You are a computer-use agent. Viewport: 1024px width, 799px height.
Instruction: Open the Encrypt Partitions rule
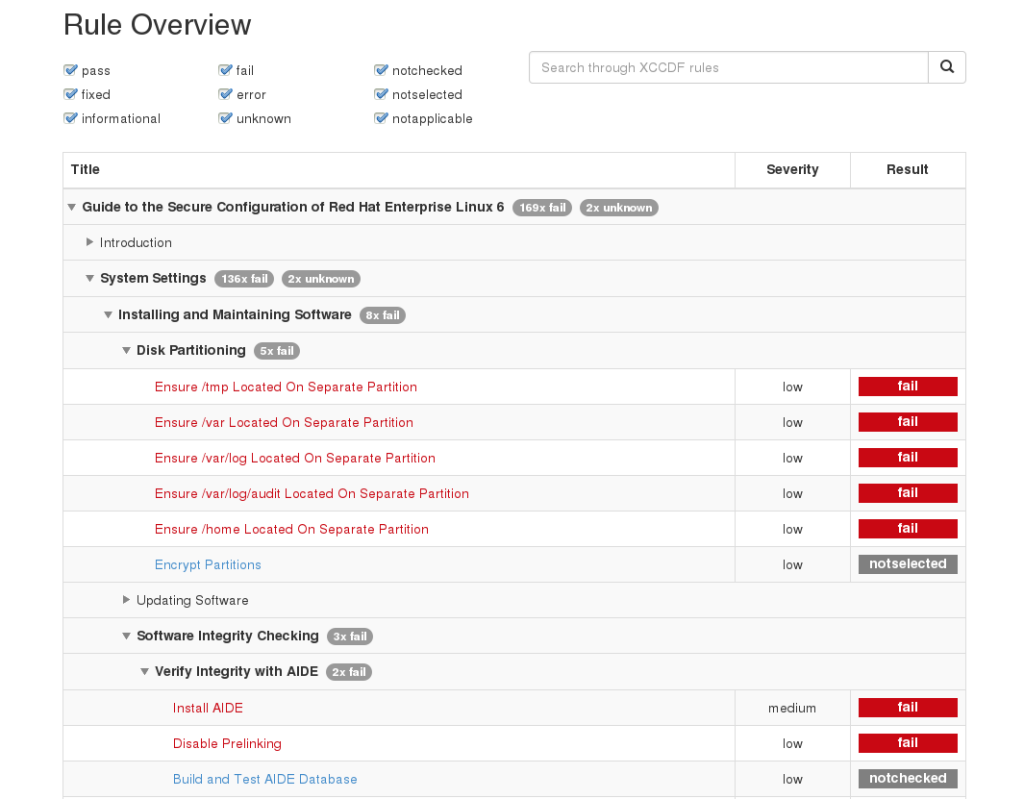coord(208,564)
